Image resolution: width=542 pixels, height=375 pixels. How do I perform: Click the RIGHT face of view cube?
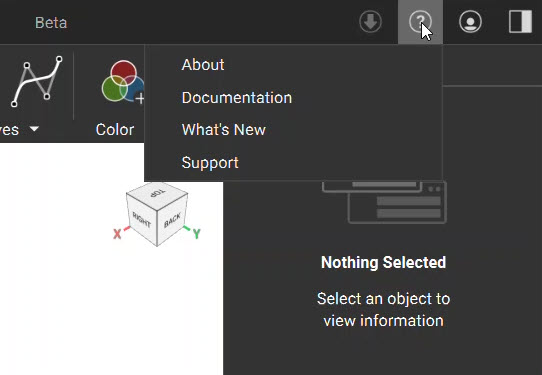pos(142,220)
